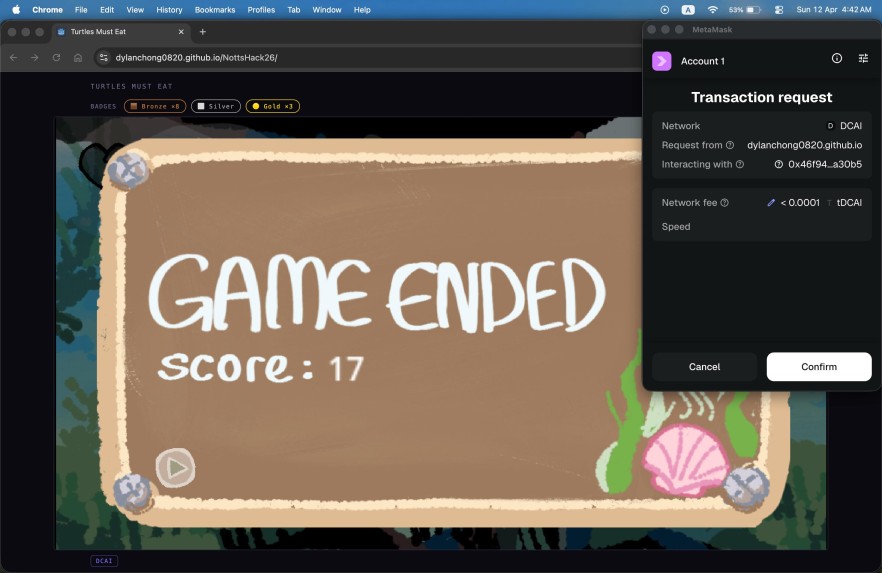Click the browser home icon
882x573 pixels.
(x=78, y=58)
